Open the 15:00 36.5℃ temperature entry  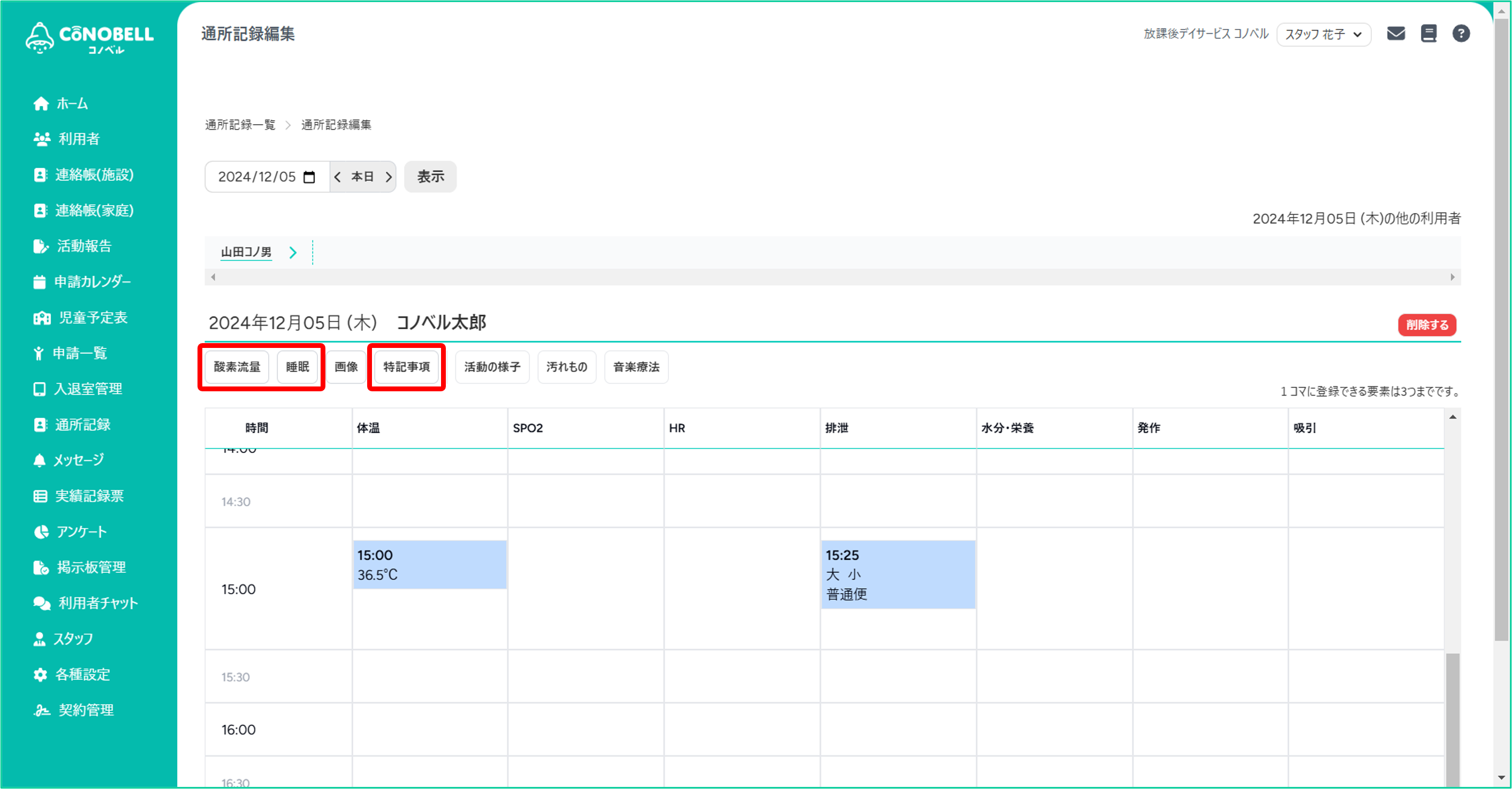click(430, 565)
